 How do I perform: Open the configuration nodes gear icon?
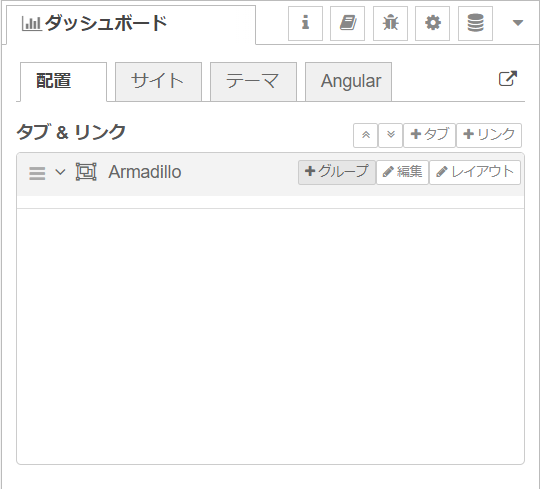432,23
